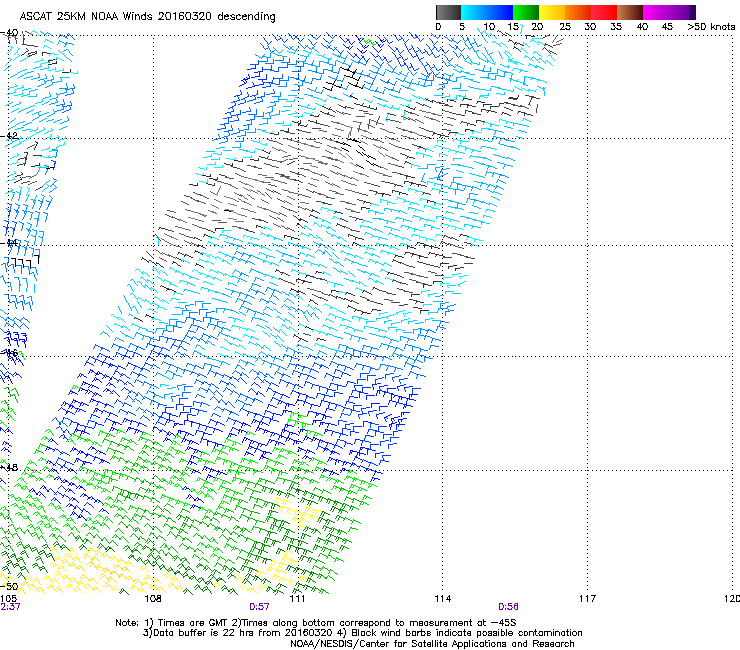Click the latitude label "-48"
740x650 pixels.
coord(9,467)
